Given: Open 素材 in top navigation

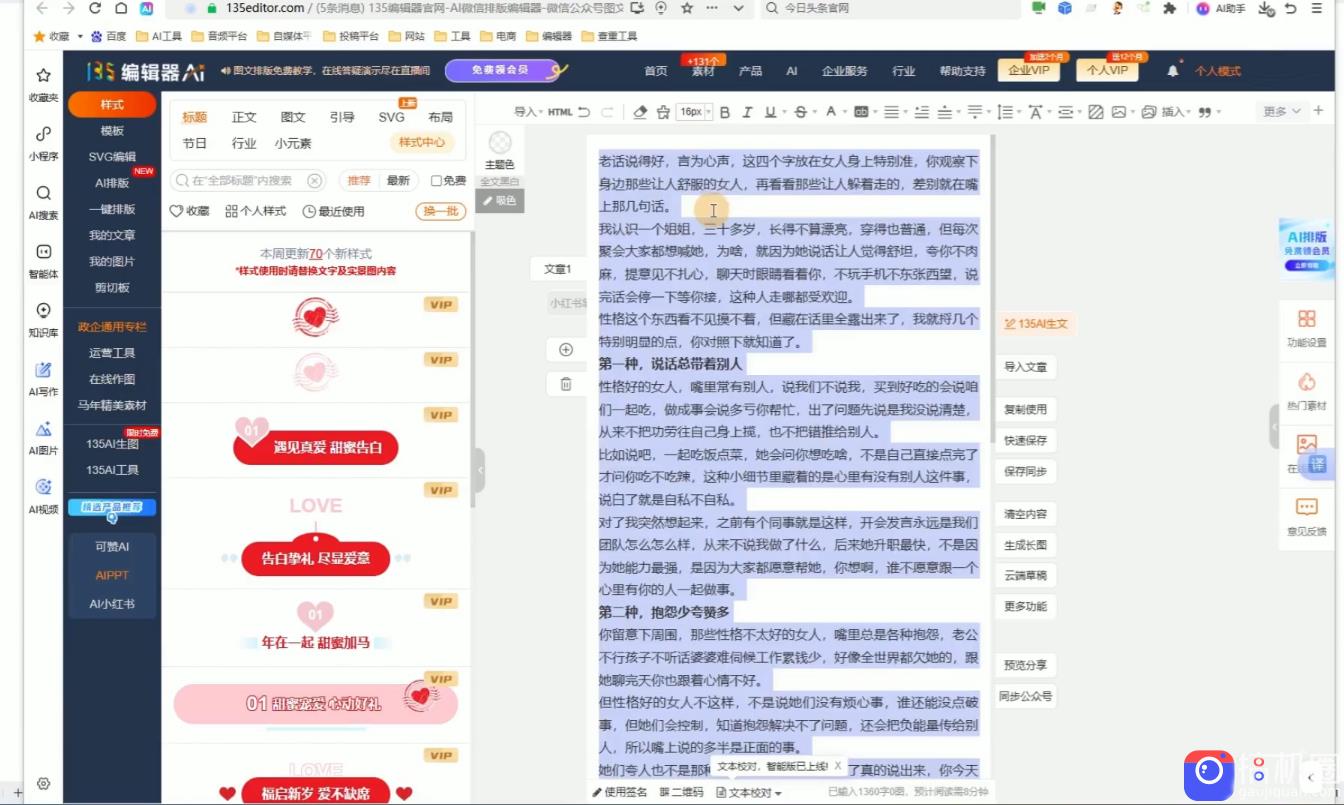Looking at the screenshot, I should pos(703,71).
